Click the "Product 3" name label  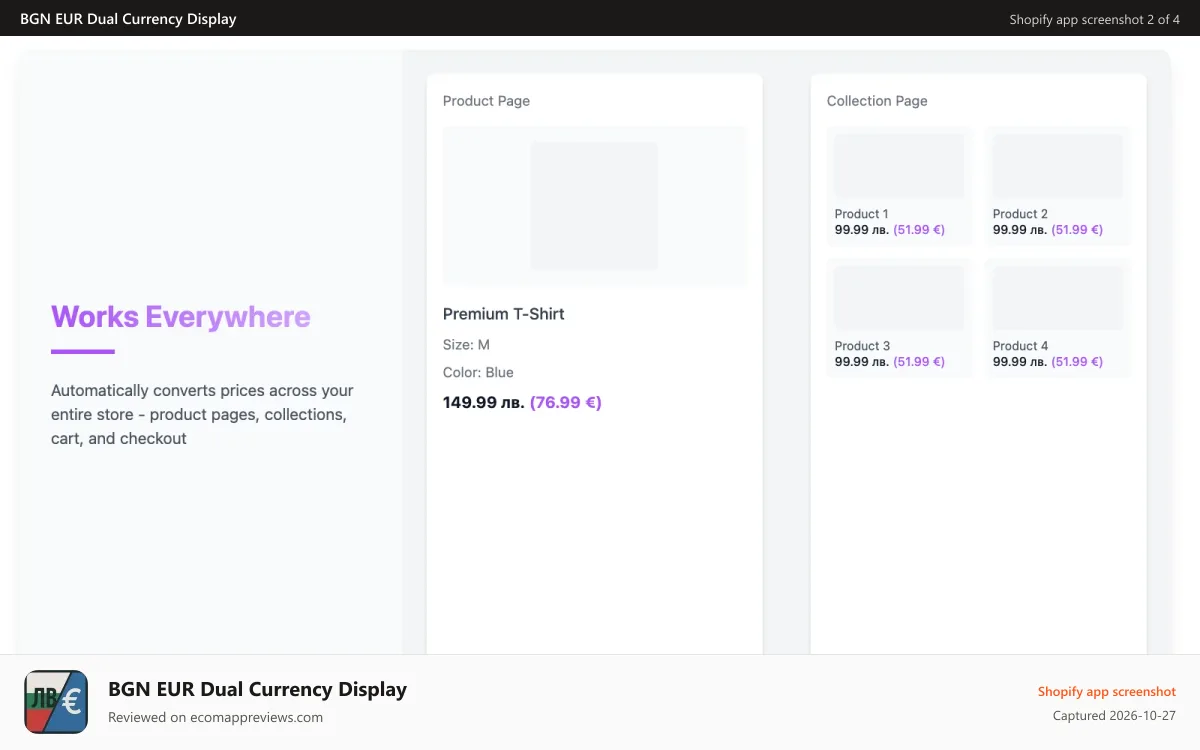click(862, 346)
